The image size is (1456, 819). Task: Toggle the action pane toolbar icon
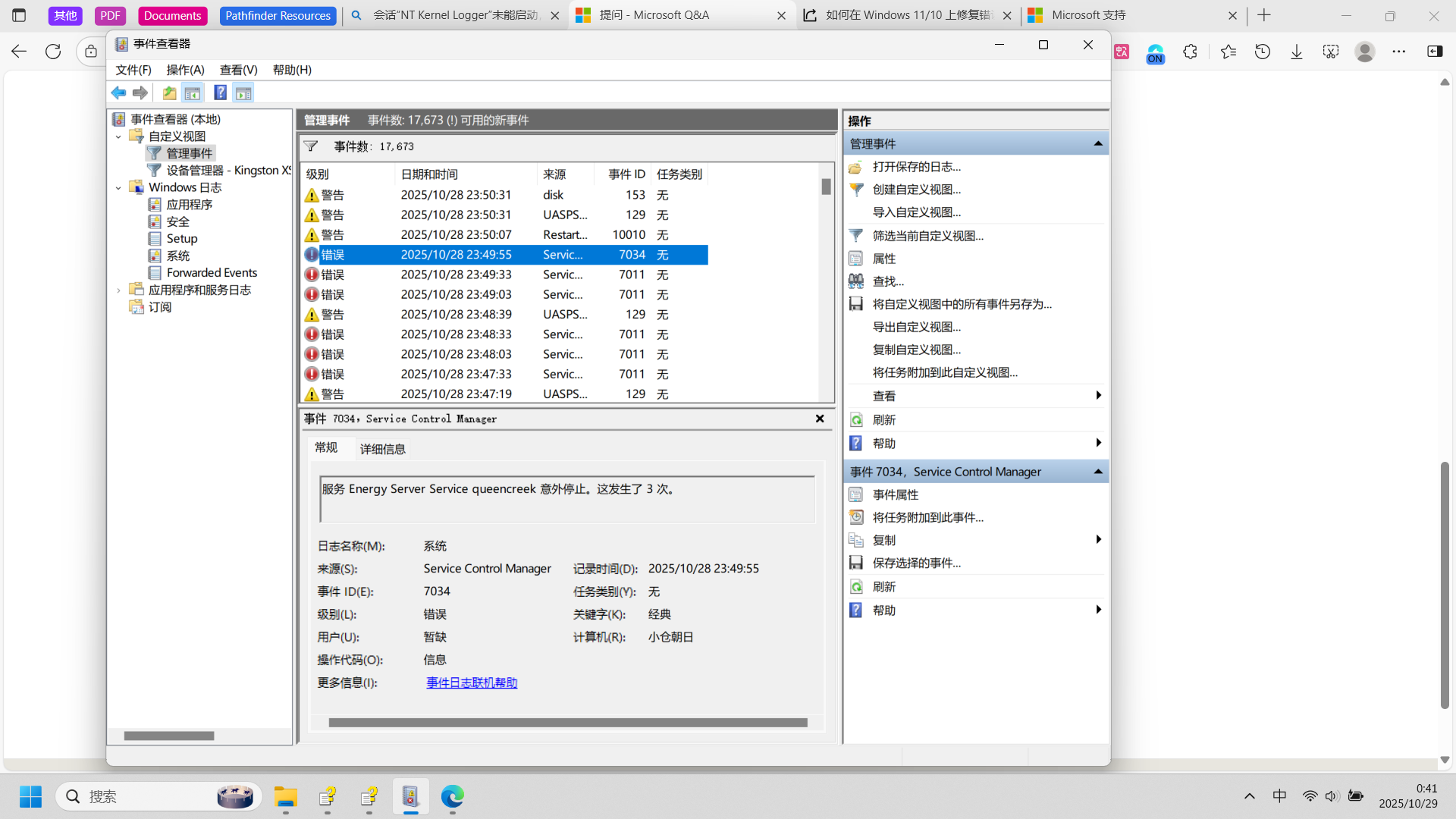coord(243,93)
